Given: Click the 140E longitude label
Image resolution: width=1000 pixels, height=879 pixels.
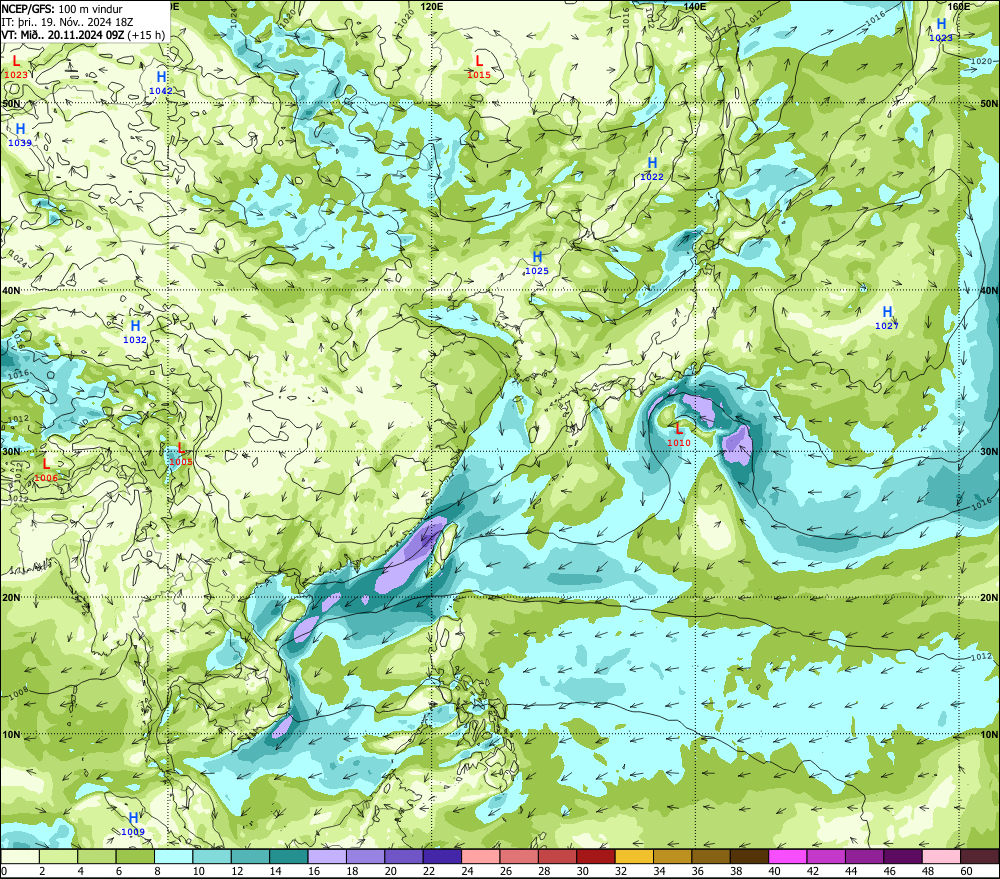Looking at the screenshot, I should click(695, 6).
